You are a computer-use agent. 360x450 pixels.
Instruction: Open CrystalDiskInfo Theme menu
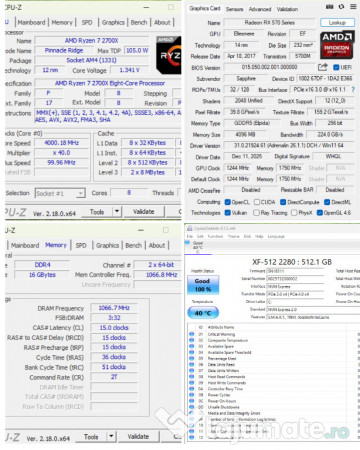pyautogui.click(x=233, y=236)
